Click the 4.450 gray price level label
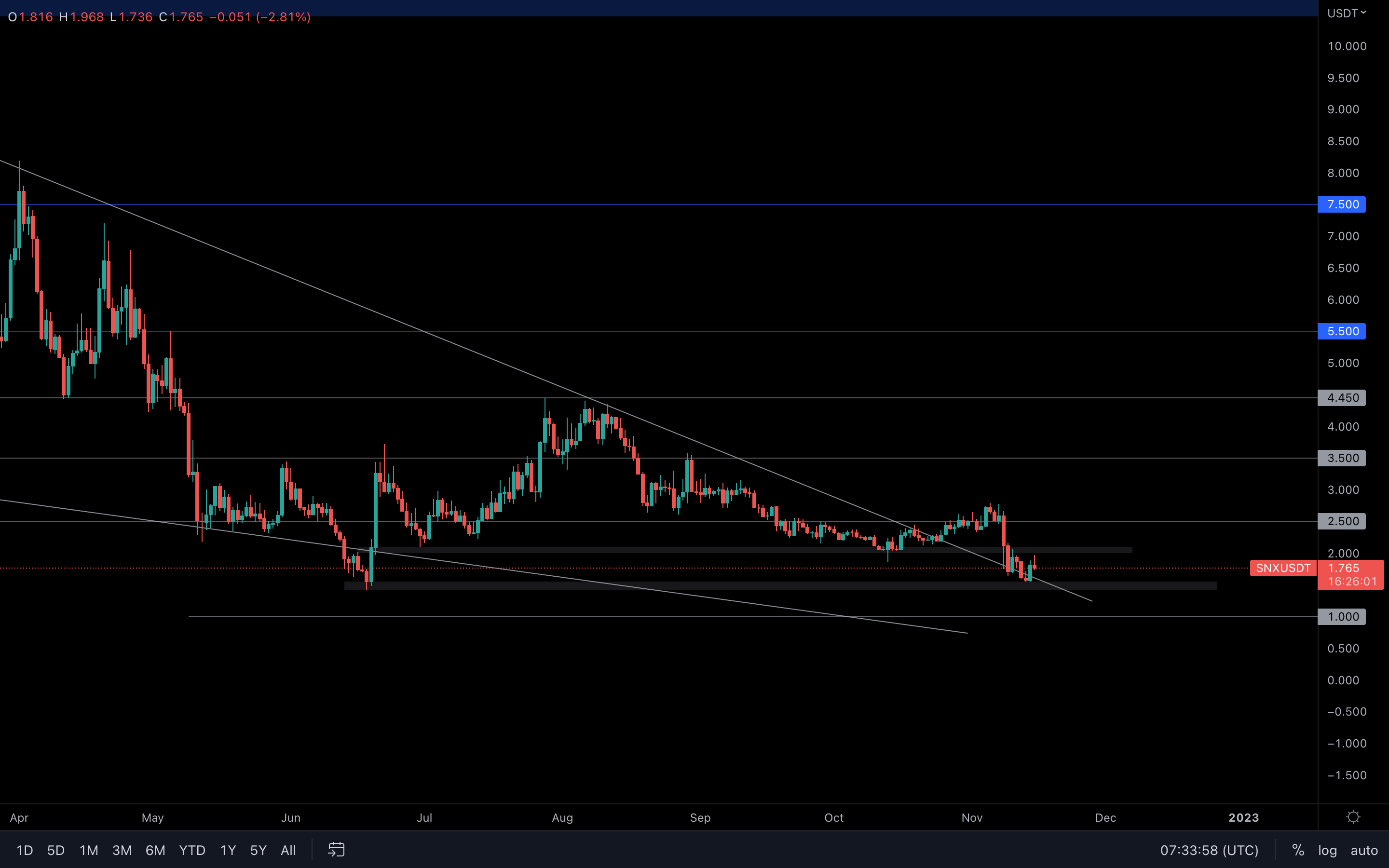The height and width of the screenshot is (868, 1389). [1342, 398]
